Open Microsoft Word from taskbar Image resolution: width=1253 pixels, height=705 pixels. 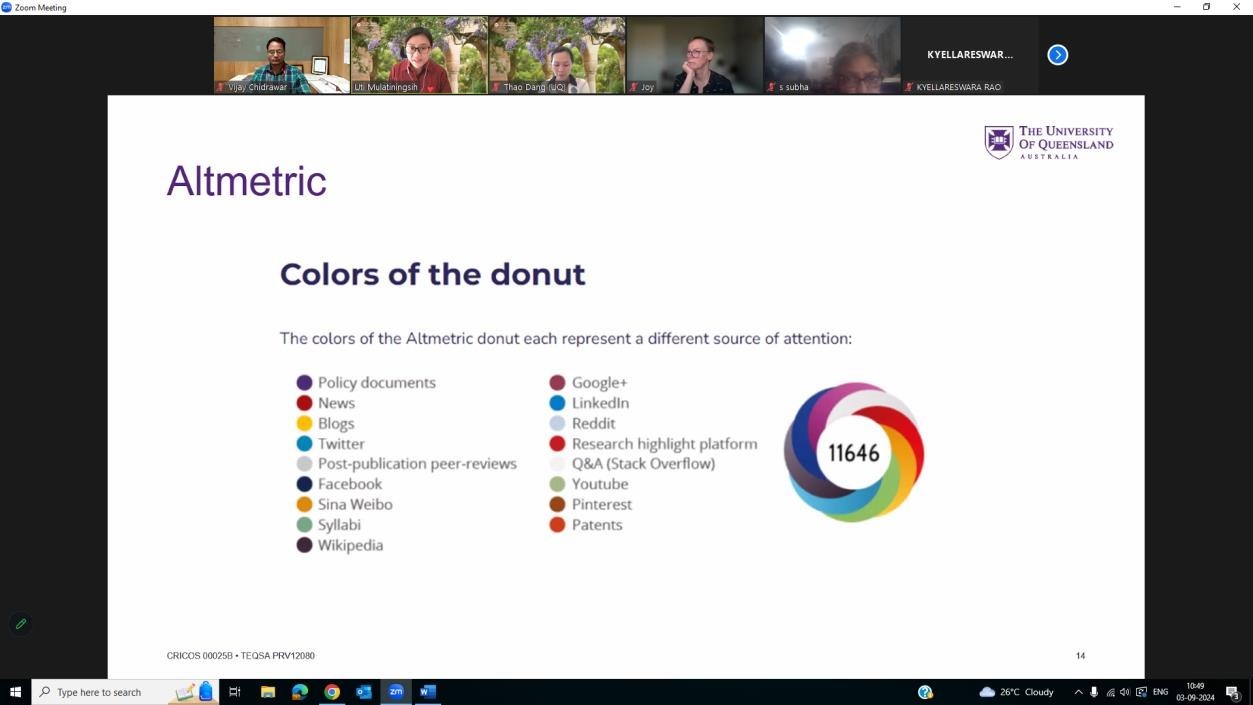click(x=428, y=692)
